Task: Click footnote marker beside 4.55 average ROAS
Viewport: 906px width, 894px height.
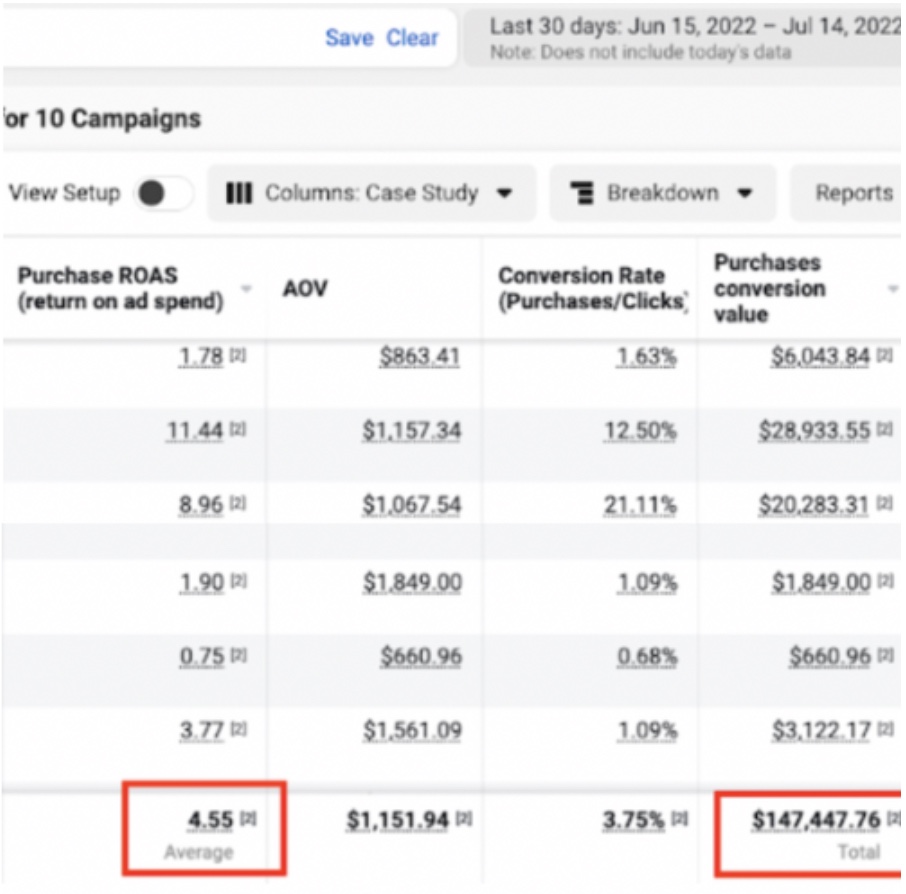Action: coord(247,820)
